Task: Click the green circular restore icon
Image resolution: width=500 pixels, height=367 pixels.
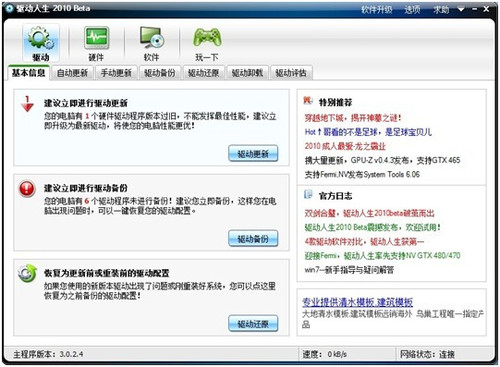Action: [27, 273]
